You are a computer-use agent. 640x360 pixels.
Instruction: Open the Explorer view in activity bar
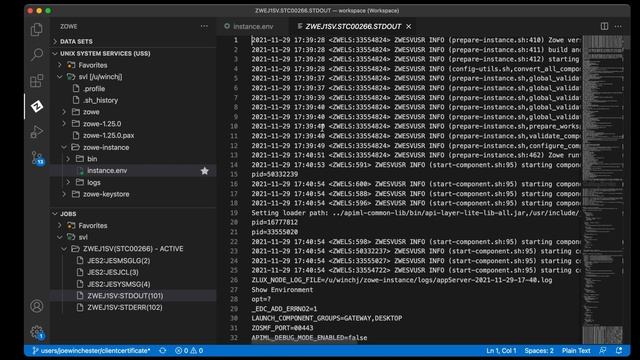37,29
